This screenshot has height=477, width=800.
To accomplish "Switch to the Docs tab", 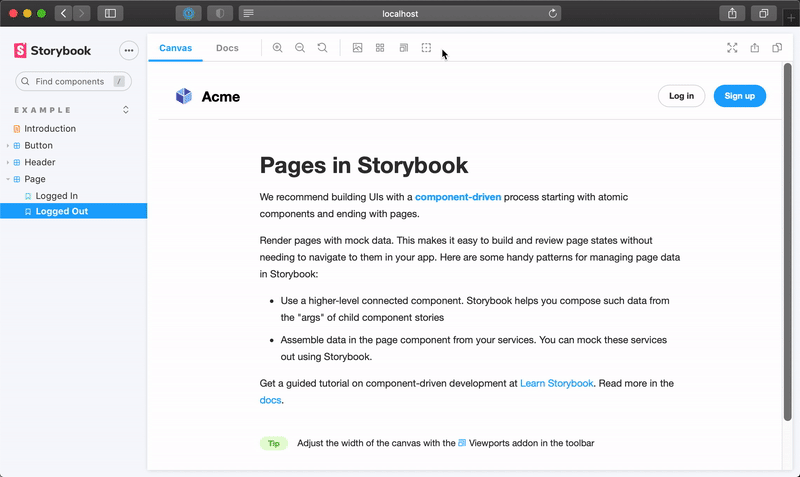I will pos(227,48).
